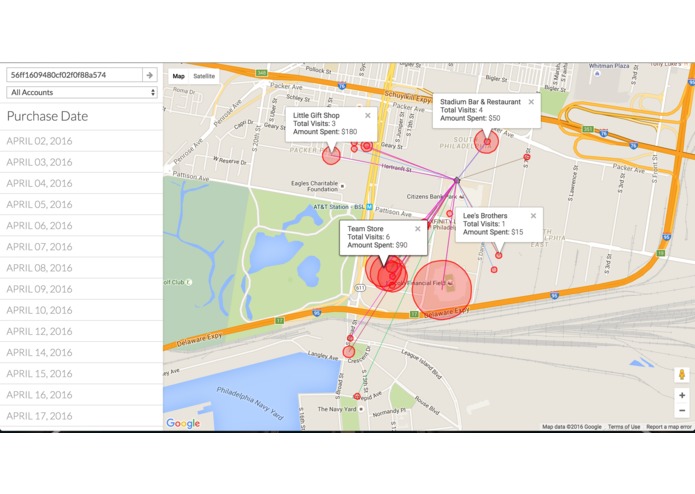Click the Eagles Charitable Foundation map marker
The height and width of the screenshot is (494, 695).
coord(342,186)
